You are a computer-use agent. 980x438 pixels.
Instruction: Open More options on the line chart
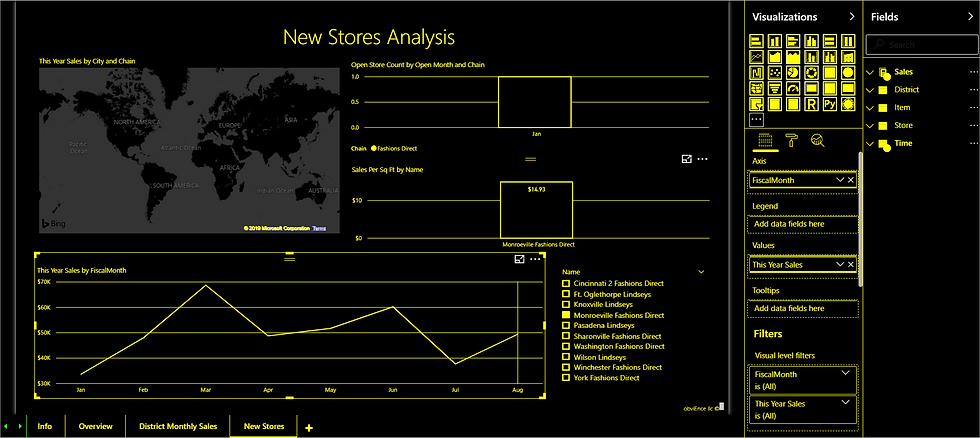tap(535, 259)
